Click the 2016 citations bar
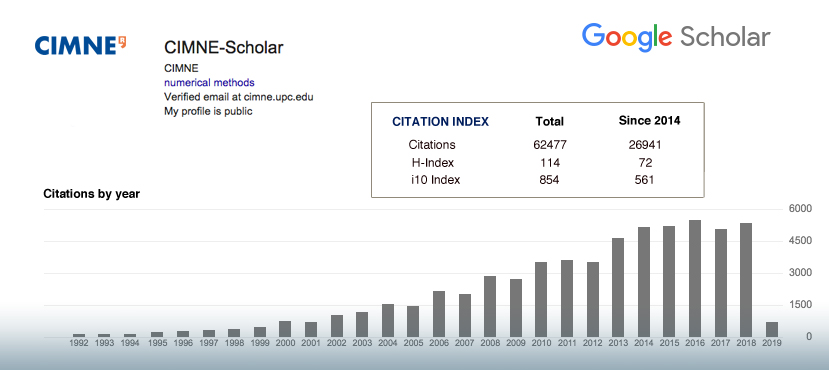 (694, 279)
